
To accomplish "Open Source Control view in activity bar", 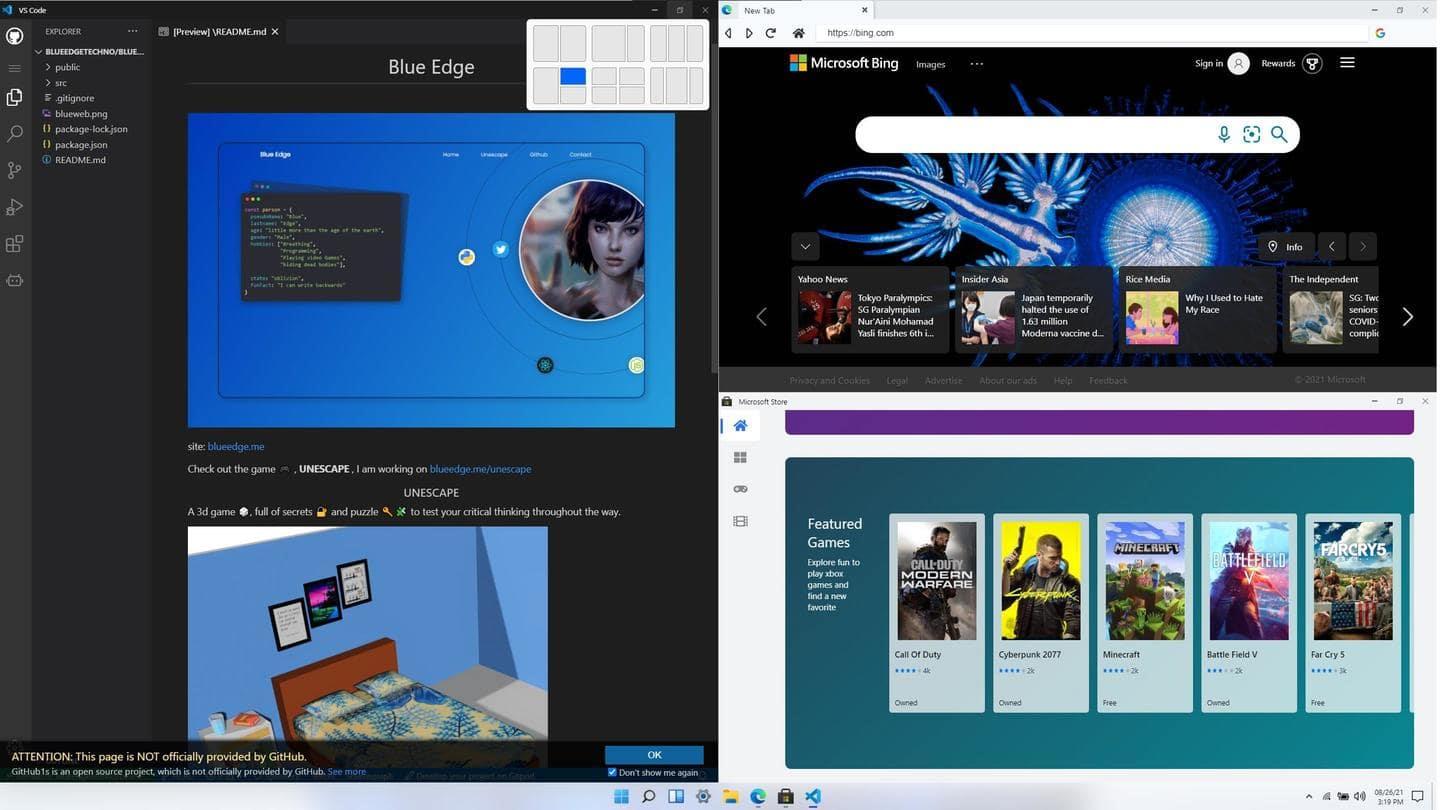I will click(14, 170).
